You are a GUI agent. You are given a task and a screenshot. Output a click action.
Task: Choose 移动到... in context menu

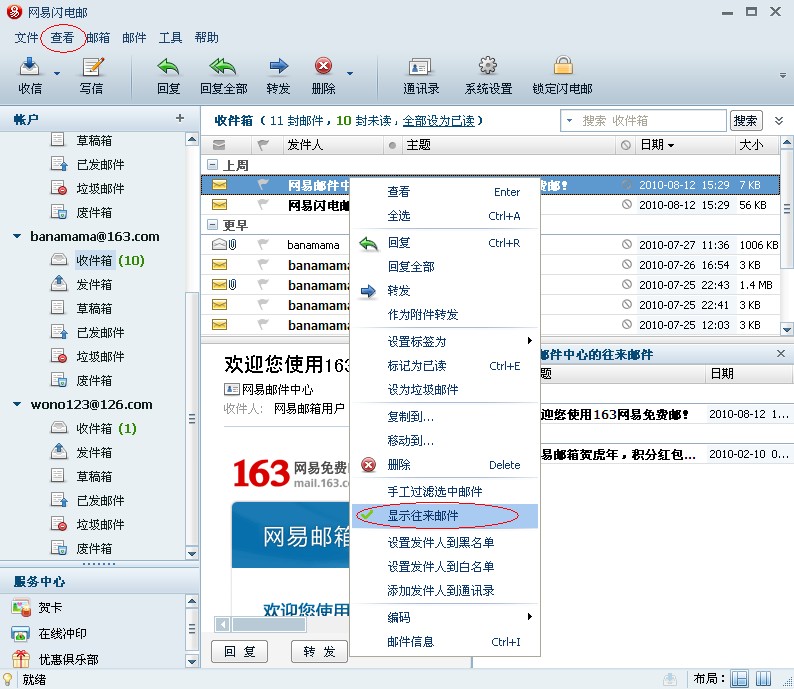pos(445,440)
